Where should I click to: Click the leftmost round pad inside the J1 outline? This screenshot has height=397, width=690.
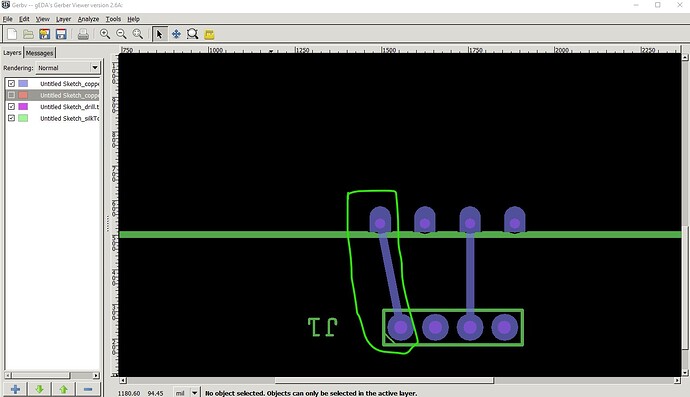click(x=400, y=327)
